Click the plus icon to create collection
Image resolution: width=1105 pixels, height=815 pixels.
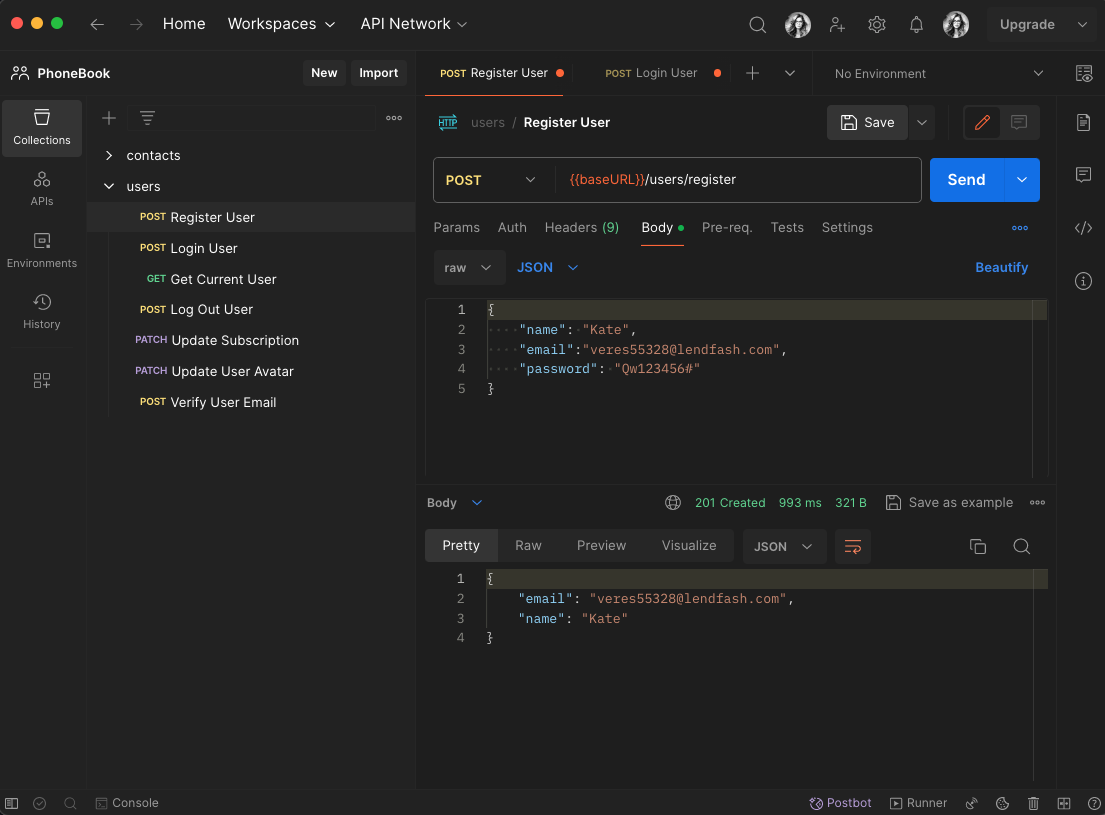pyautogui.click(x=109, y=118)
